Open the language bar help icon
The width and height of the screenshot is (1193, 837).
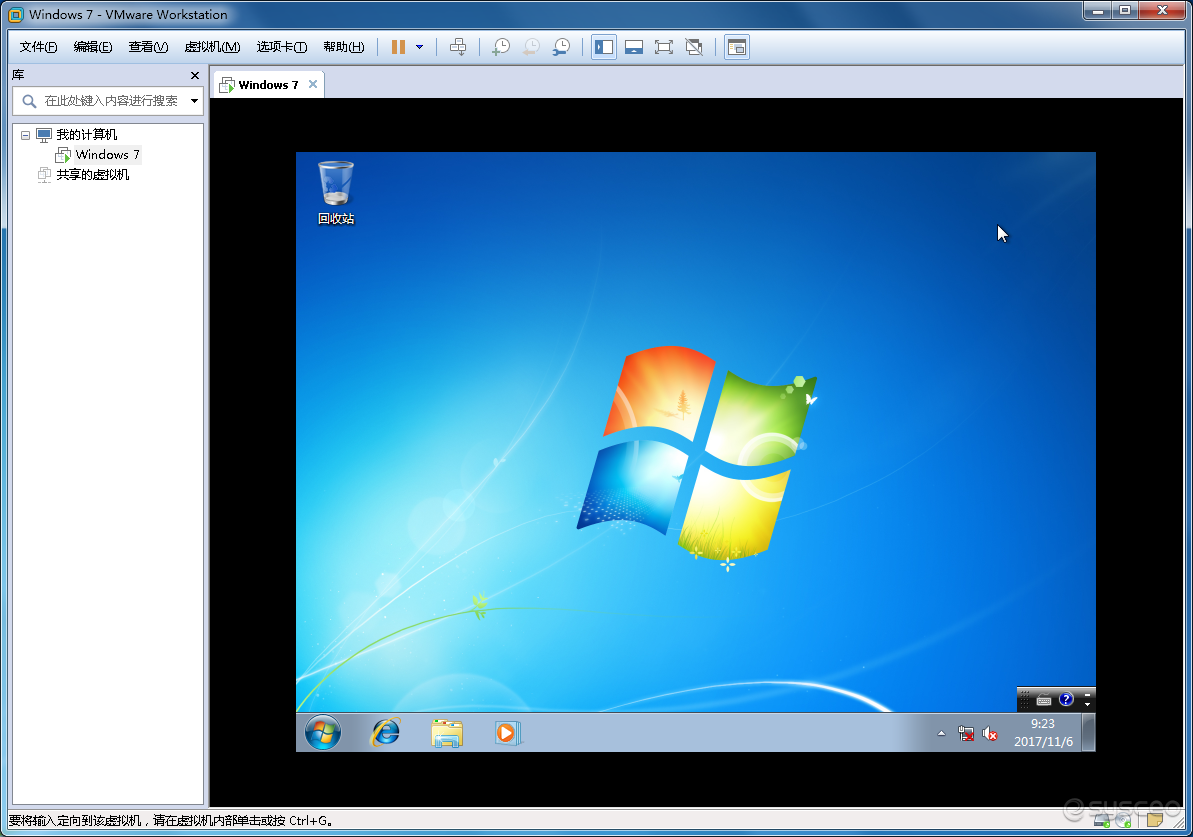pyautogui.click(x=1066, y=699)
